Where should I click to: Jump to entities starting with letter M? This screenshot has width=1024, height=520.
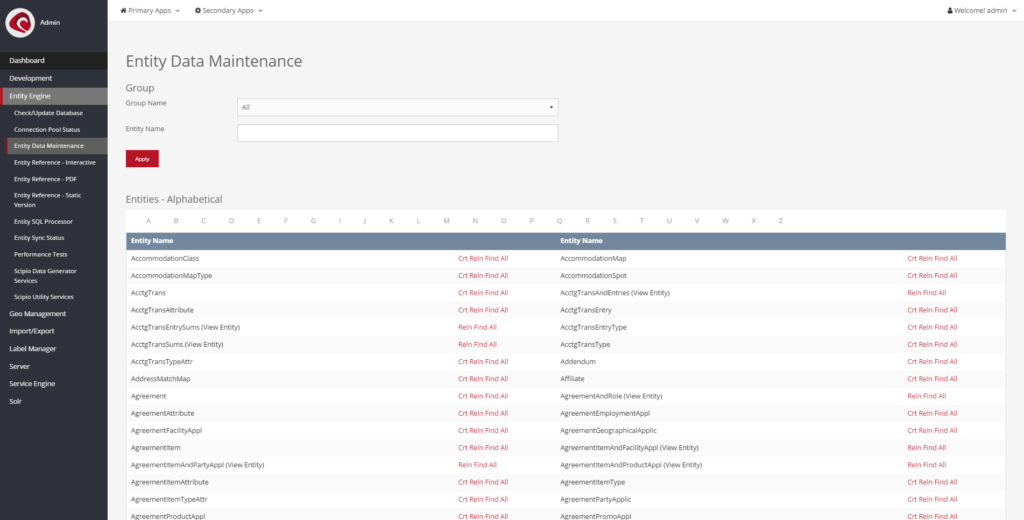446,221
